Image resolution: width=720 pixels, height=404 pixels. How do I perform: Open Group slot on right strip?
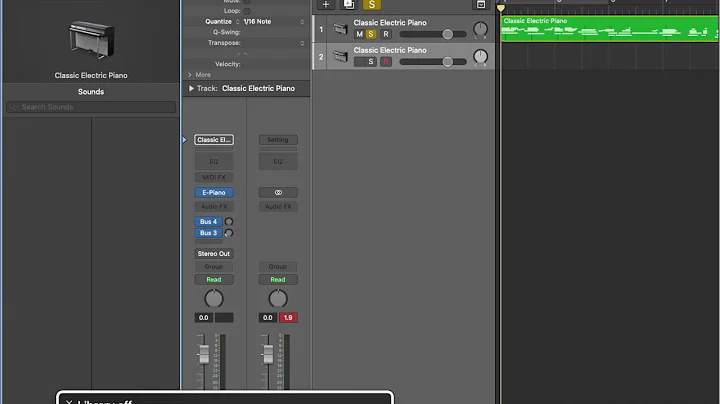coord(278,267)
